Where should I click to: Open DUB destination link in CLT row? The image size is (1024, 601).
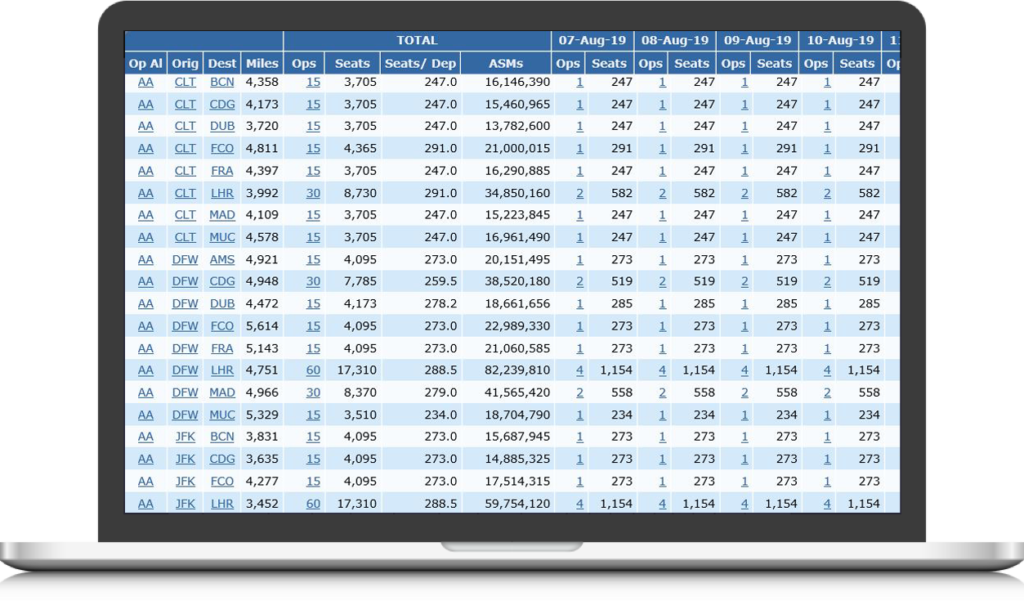click(222, 126)
